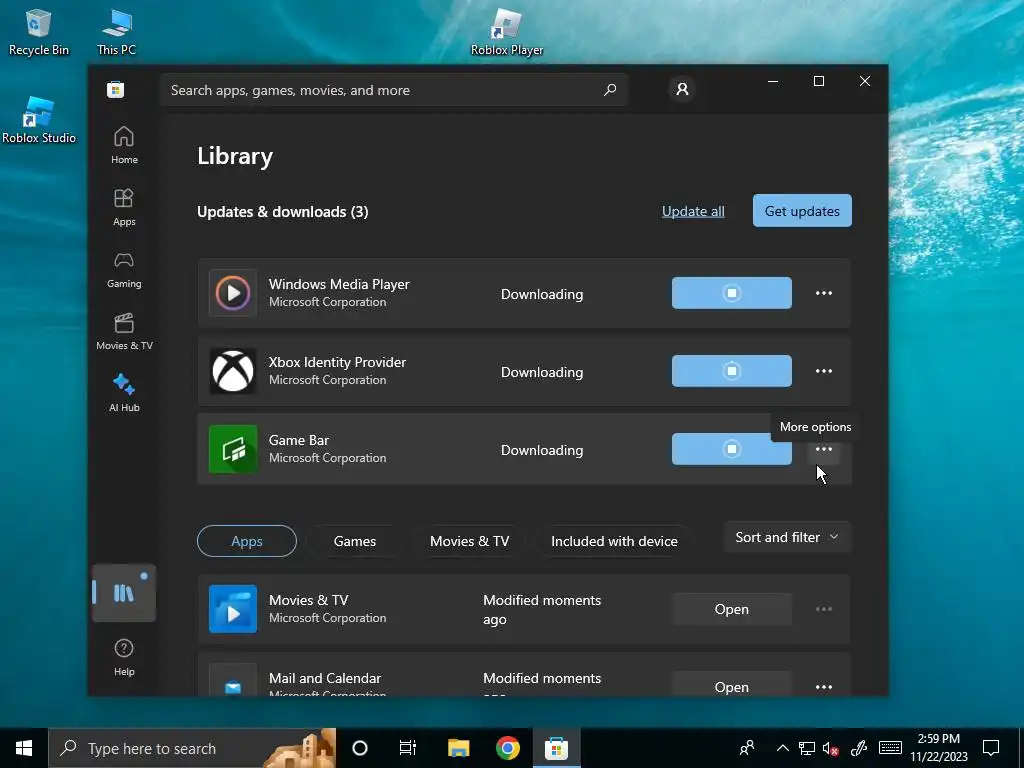Open more options for Mail and Calendar
Image resolution: width=1024 pixels, height=768 pixels.
(824, 687)
